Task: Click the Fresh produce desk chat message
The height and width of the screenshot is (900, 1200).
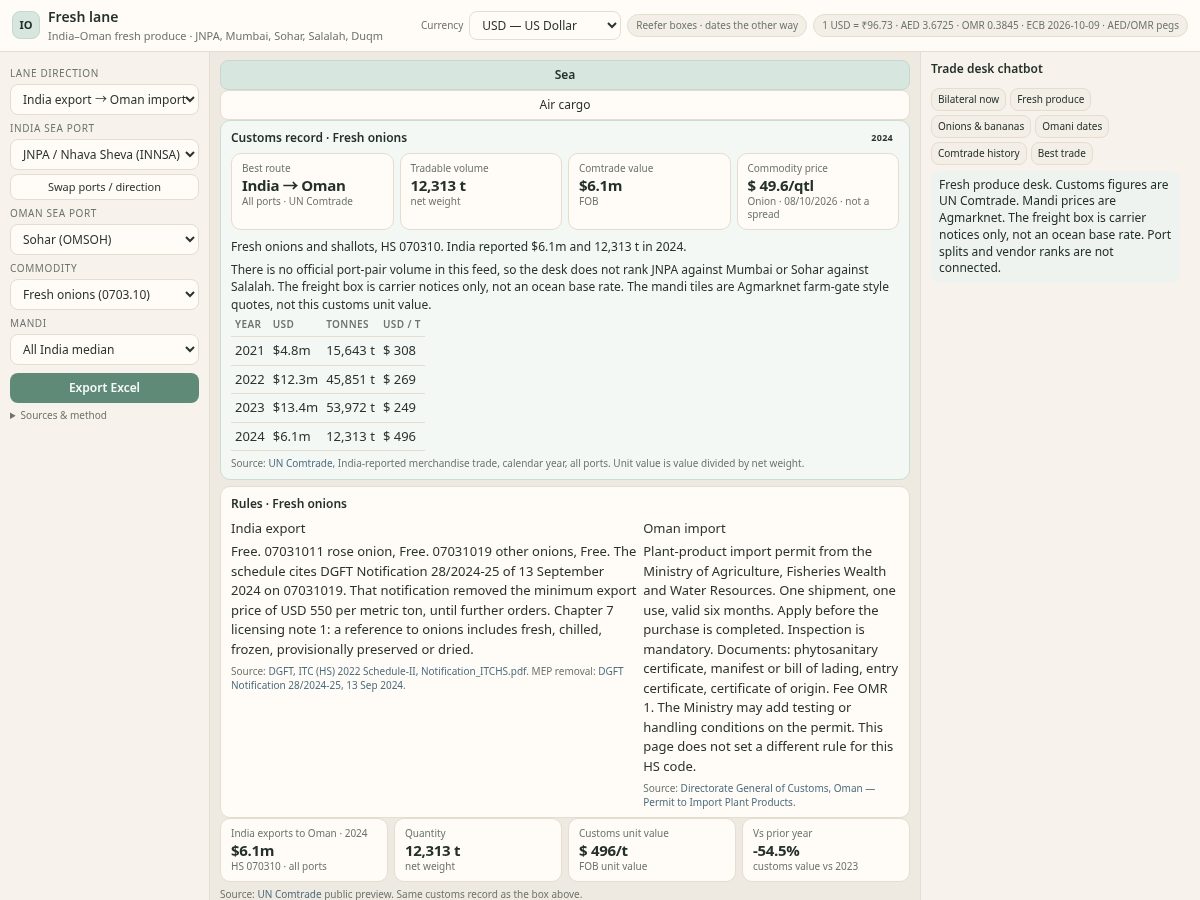Action: pos(1056,226)
